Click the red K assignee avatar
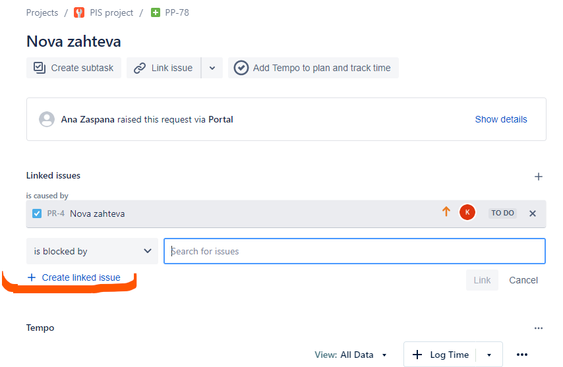This screenshot has width=563, height=367. pyautogui.click(x=467, y=212)
